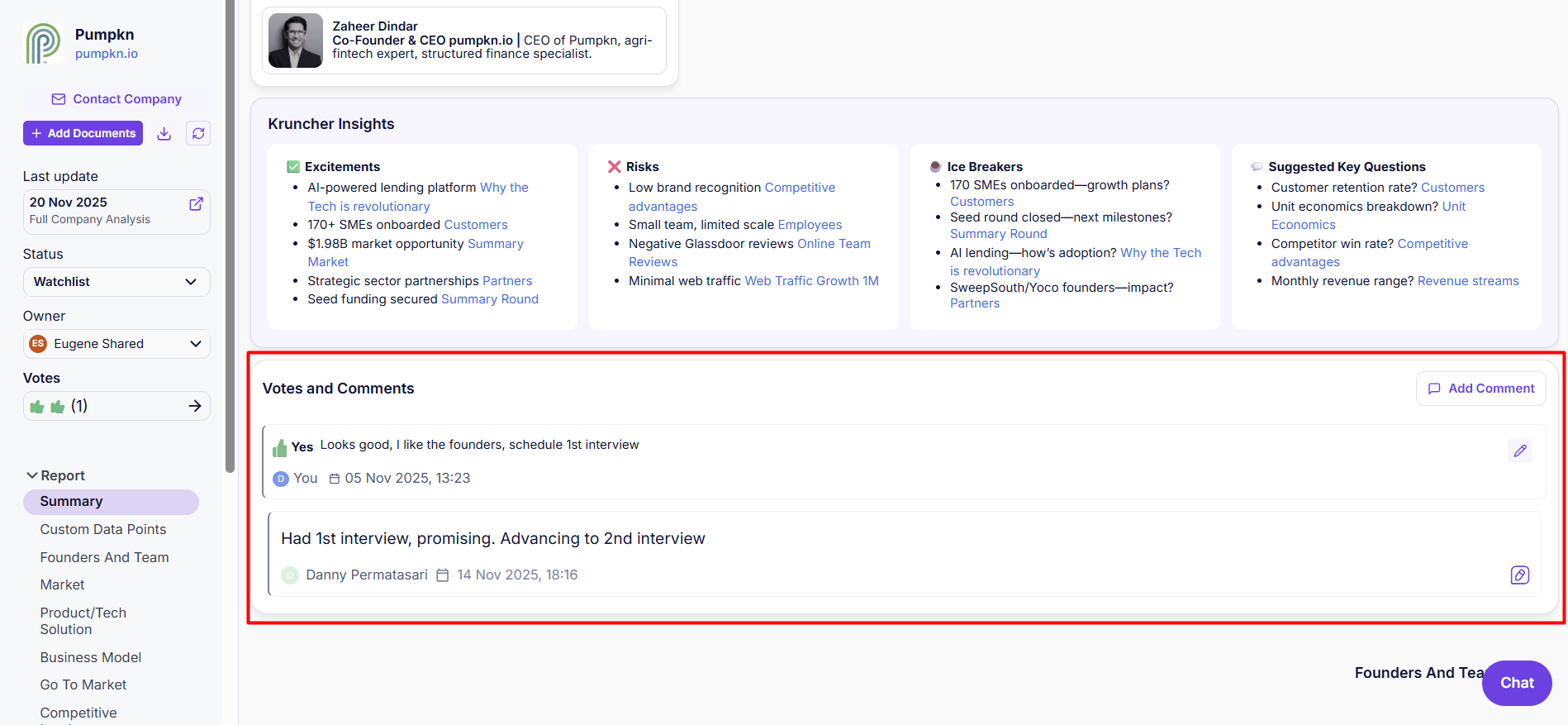This screenshot has width=1568, height=725.
Task: Click the Add Documents button
Action: (83, 134)
